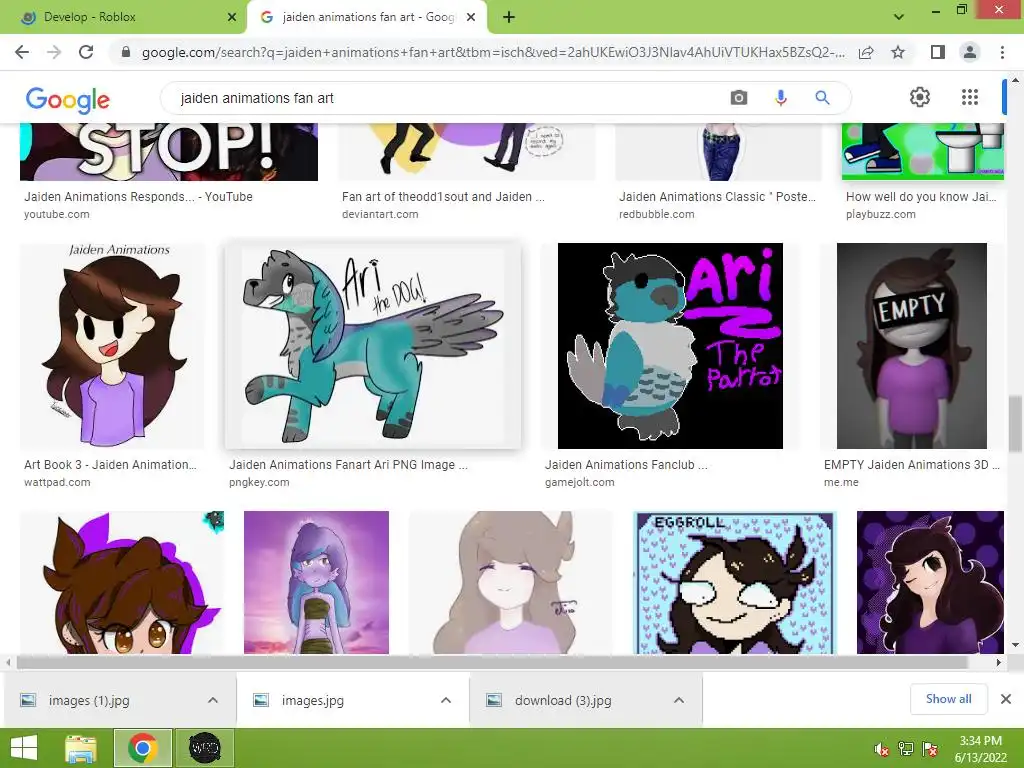1024x768 pixels.
Task: Open downloaded images.jpg file
Action: (313, 701)
